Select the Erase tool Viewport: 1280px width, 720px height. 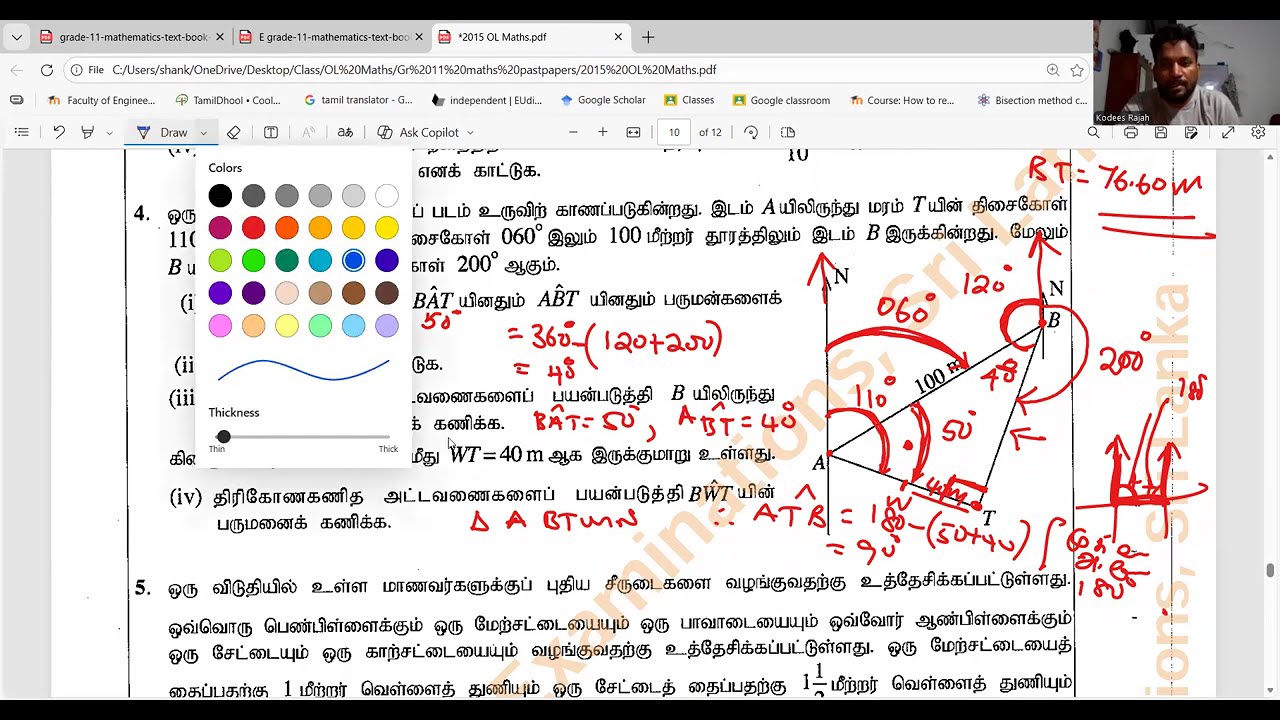[233, 132]
